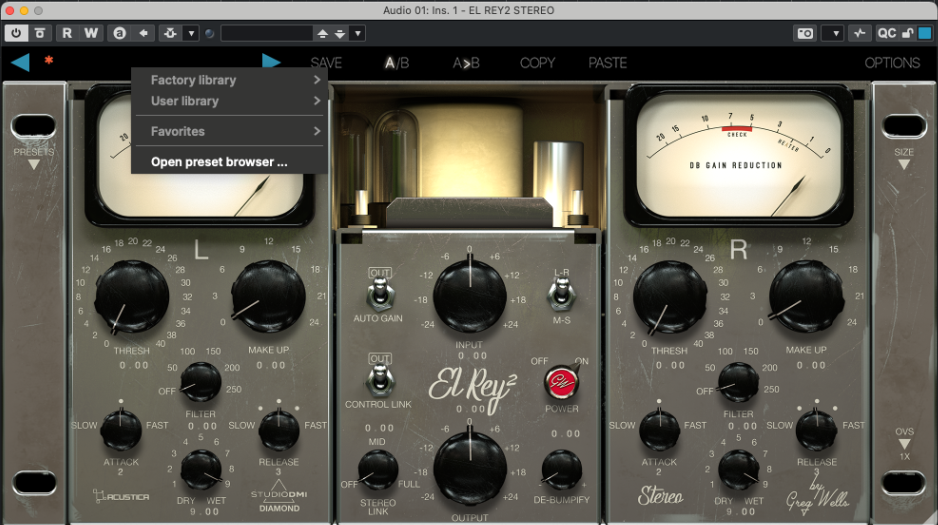Click the left arrow copy setting icon
This screenshot has height=525, width=938.
click(x=144, y=33)
